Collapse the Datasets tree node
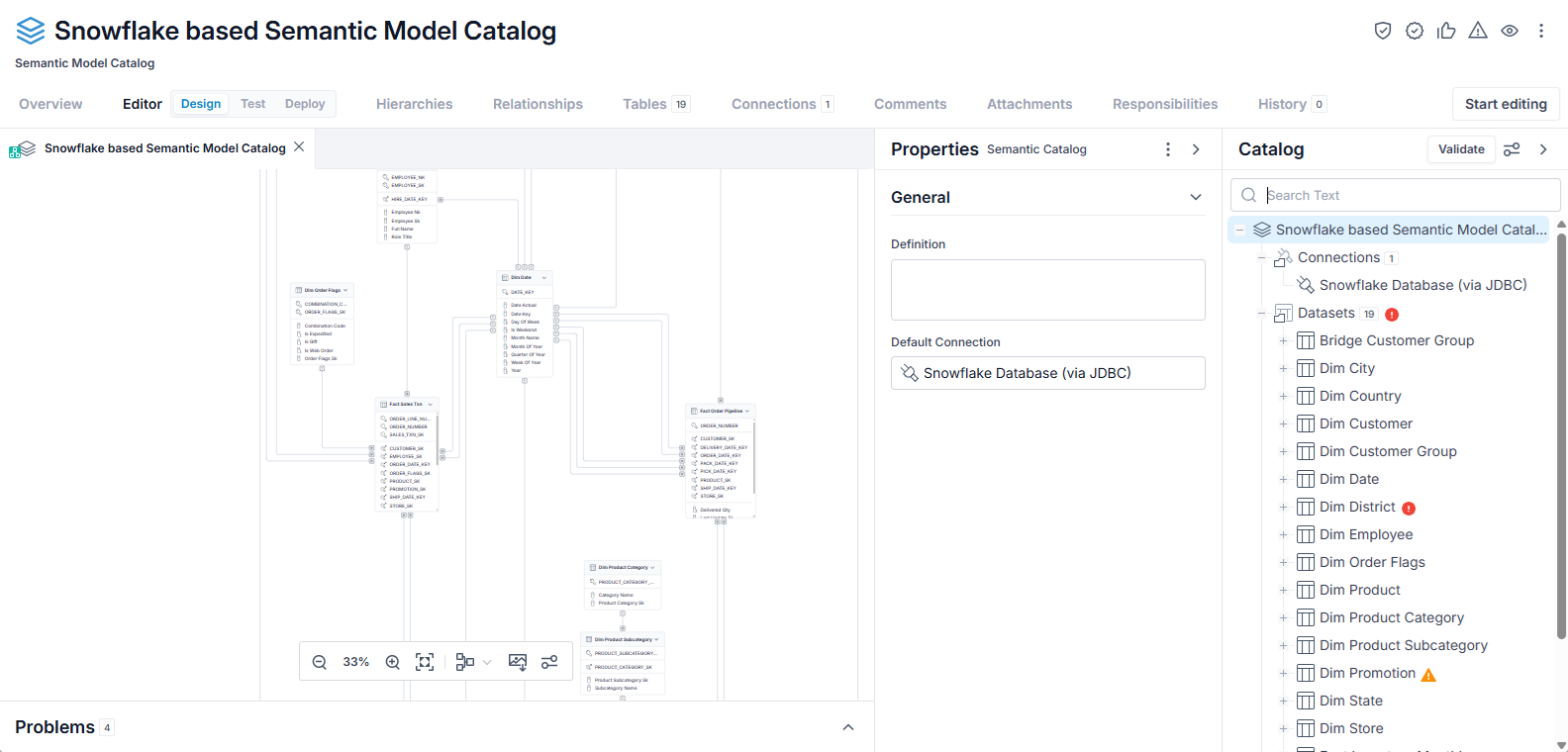 [1262, 314]
